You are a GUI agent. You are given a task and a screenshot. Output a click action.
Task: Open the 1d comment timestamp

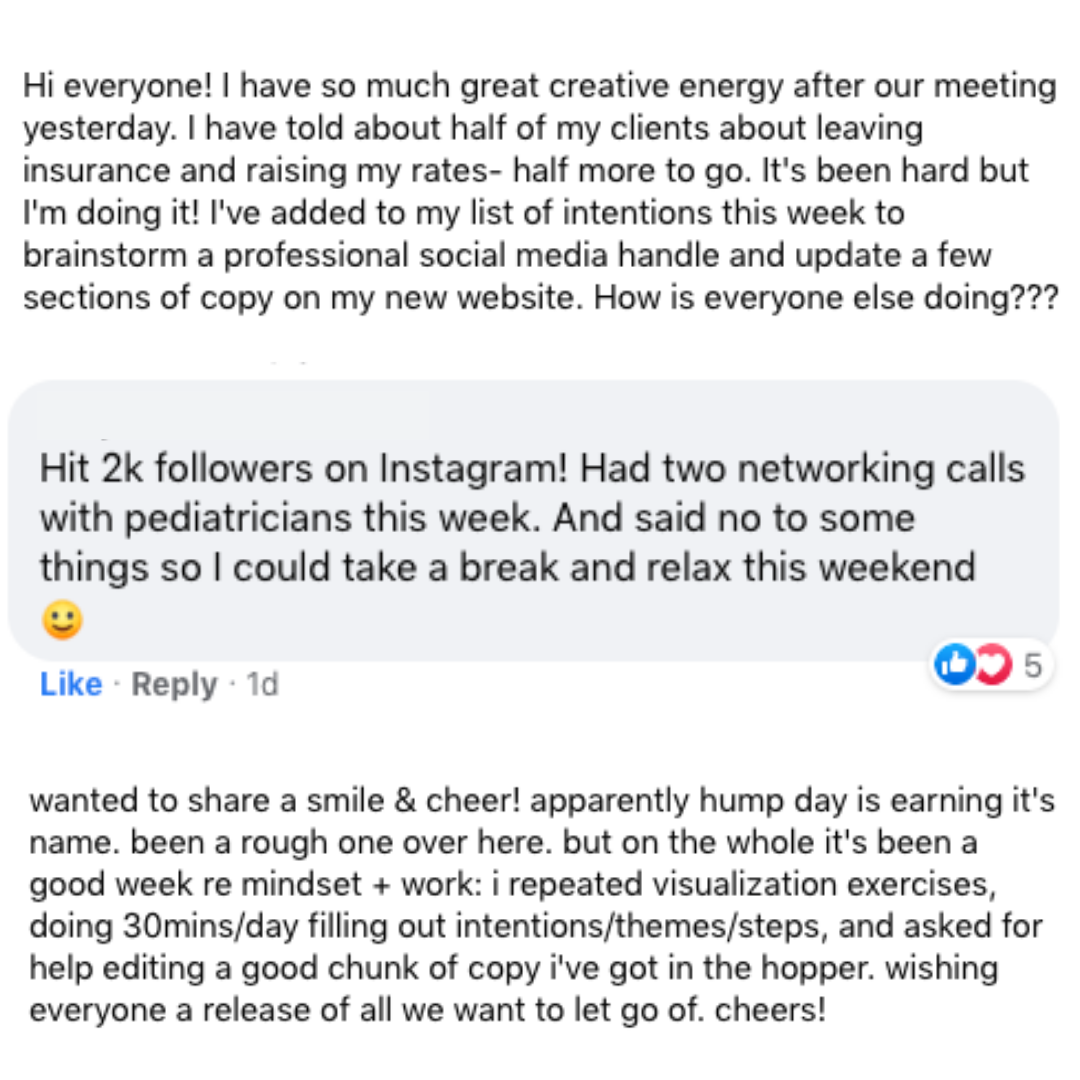point(262,684)
